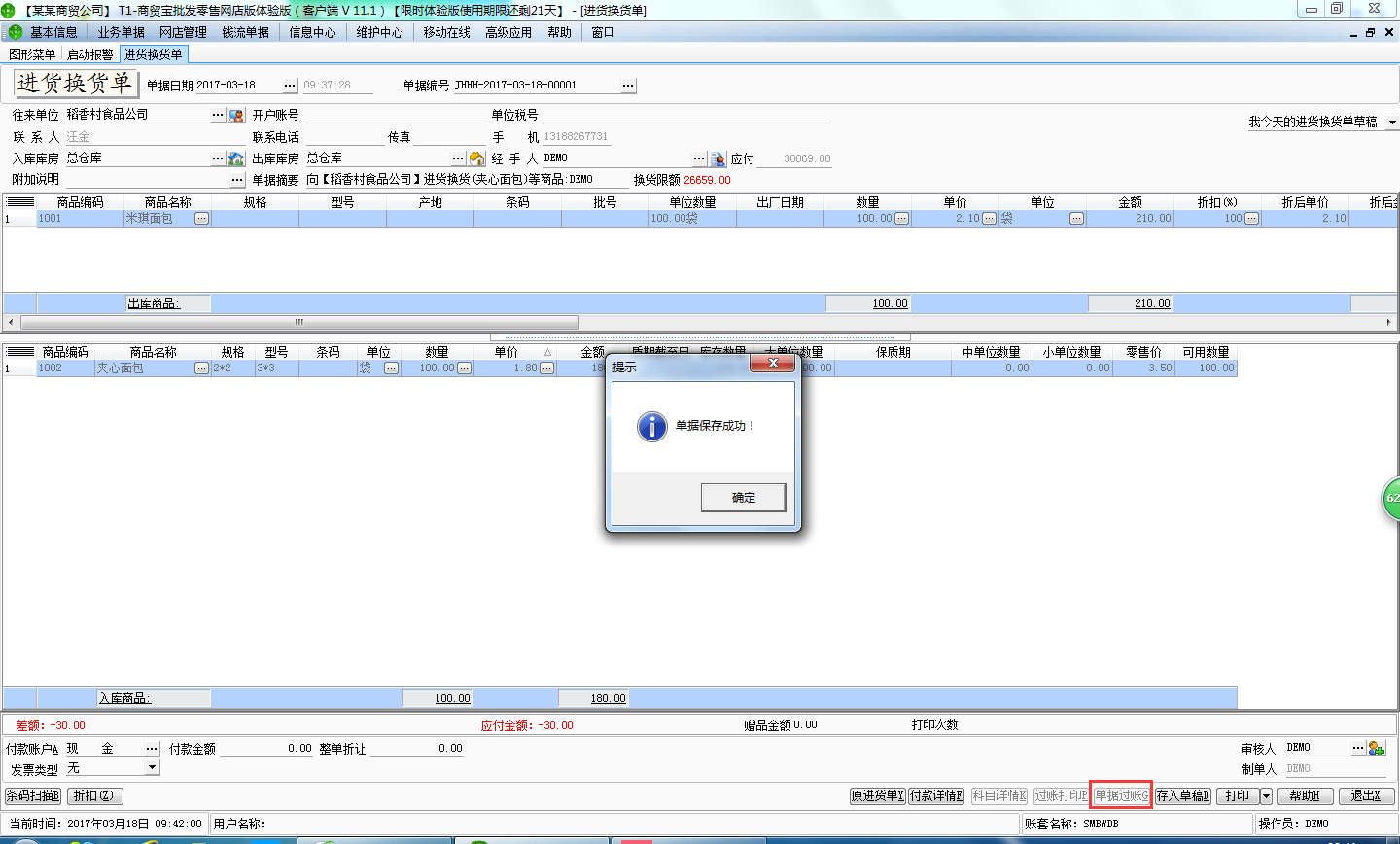Click the 出库库房 warehouse house icon
Image resolution: width=1400 pixels, height=844 pixels.
click(476, 158)
